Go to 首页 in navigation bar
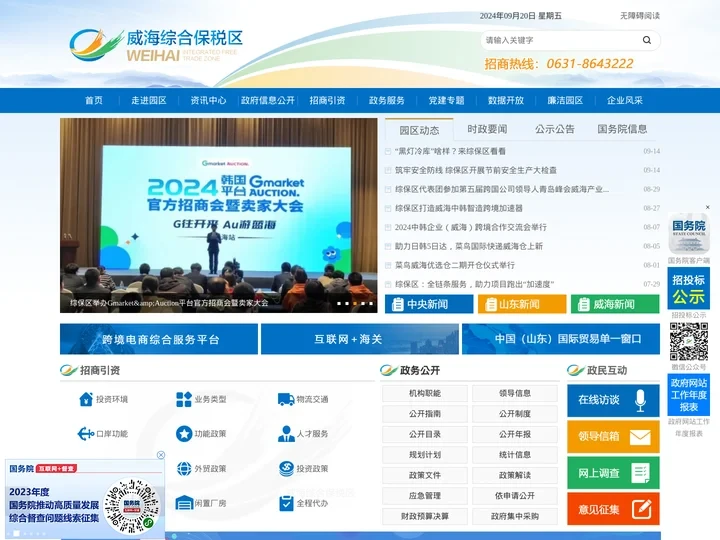The height and width of the screenshot is (540, 720). coord(94,100)
